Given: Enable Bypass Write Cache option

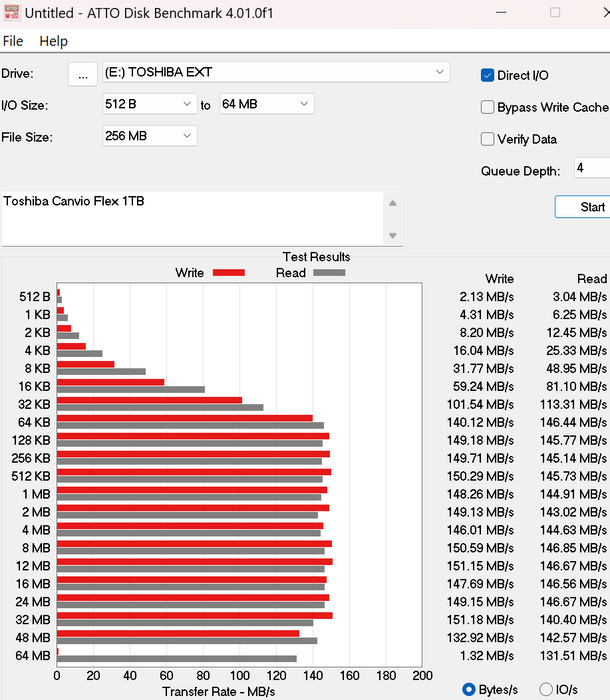Looking at the screenshot, I should [x=488, y=107].
